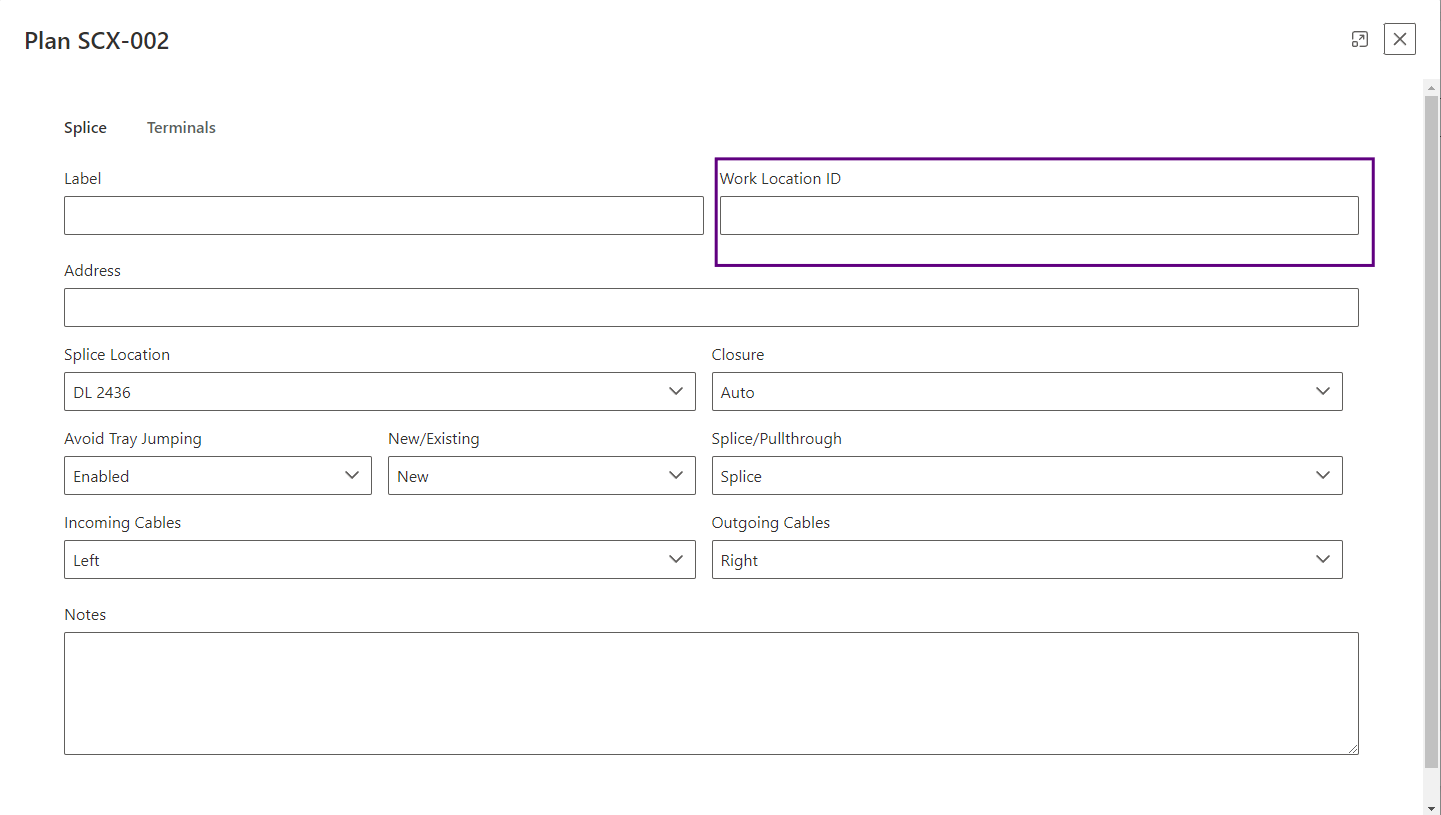Click the pop-out dialog icon
Image resolution: width=1441 pixels, height=815 pixels.
pos(1359,39)
